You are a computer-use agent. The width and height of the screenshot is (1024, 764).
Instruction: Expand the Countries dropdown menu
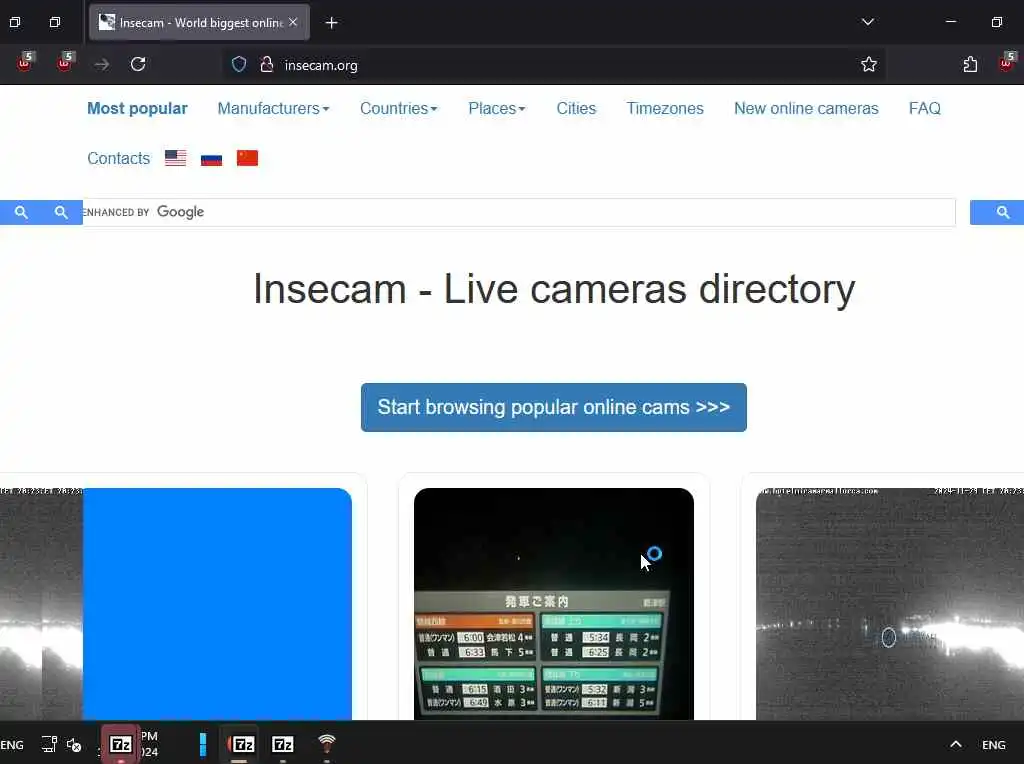point(398,108)
